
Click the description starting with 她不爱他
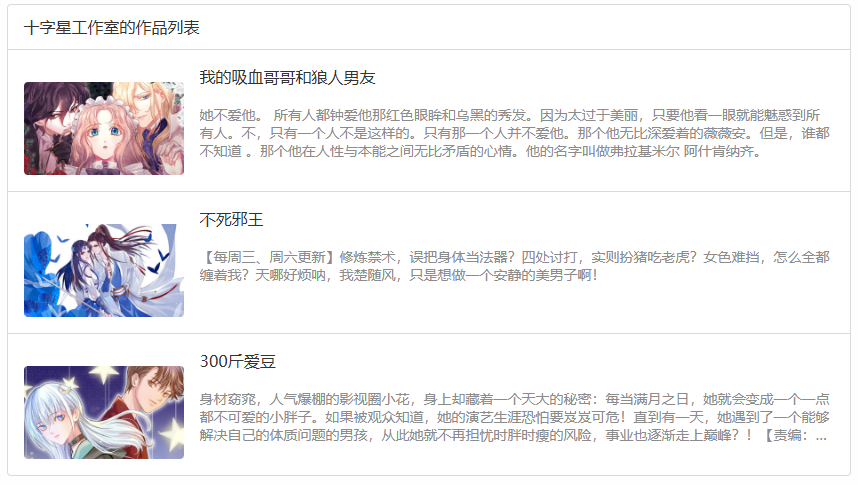(x=514, y=133)
